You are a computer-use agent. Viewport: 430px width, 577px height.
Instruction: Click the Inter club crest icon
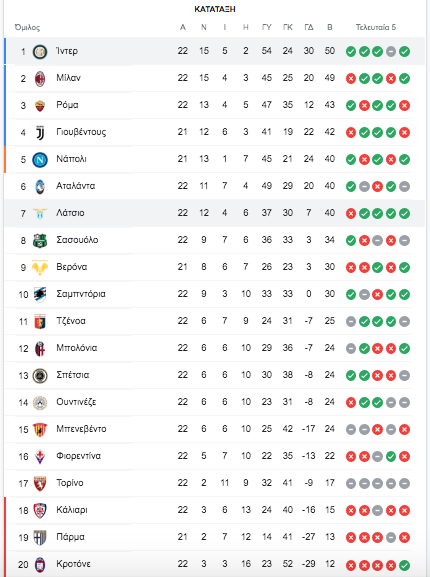pyautogui.click(x=40, y=52)
